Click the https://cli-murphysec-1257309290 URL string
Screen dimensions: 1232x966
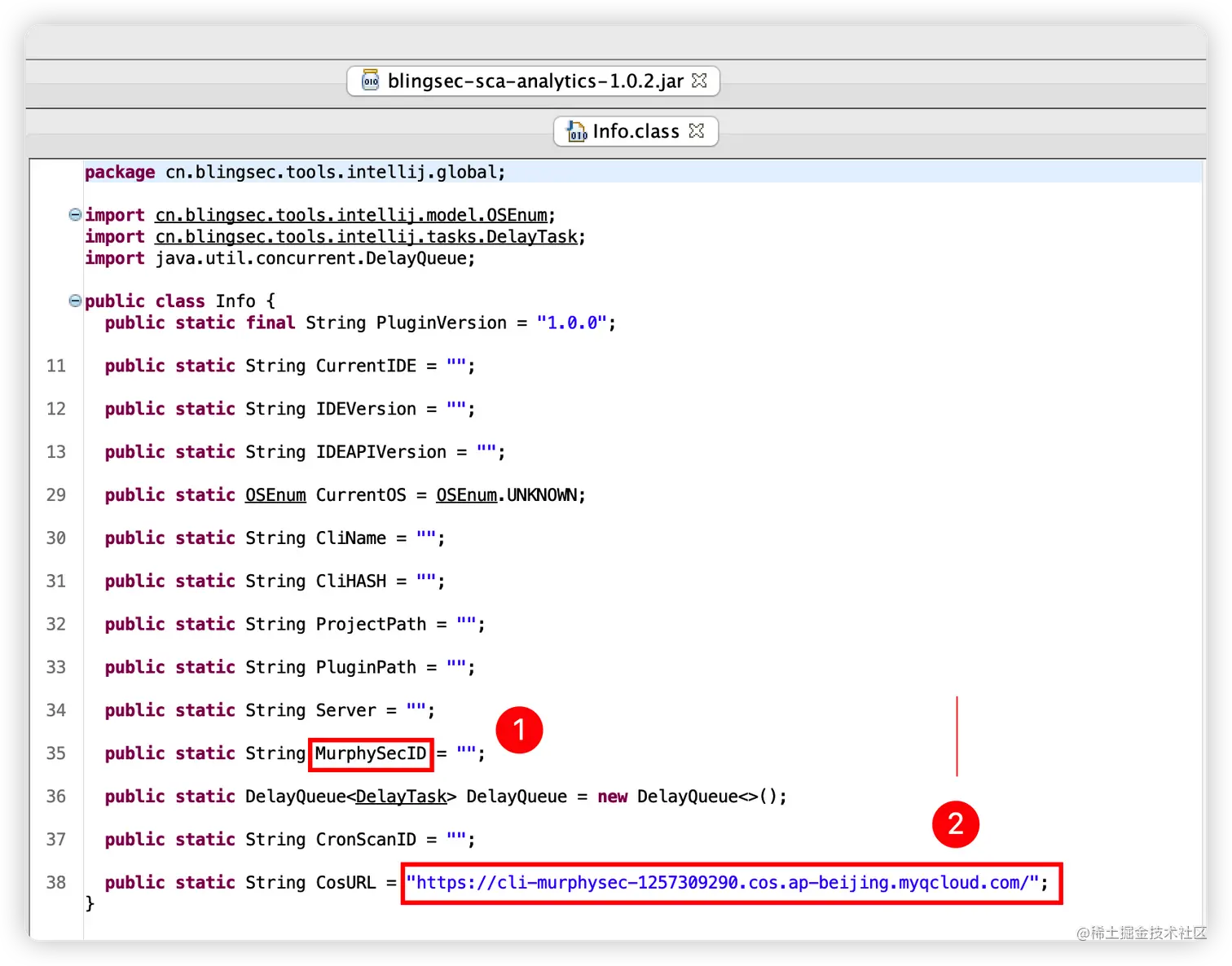point(722,883)
